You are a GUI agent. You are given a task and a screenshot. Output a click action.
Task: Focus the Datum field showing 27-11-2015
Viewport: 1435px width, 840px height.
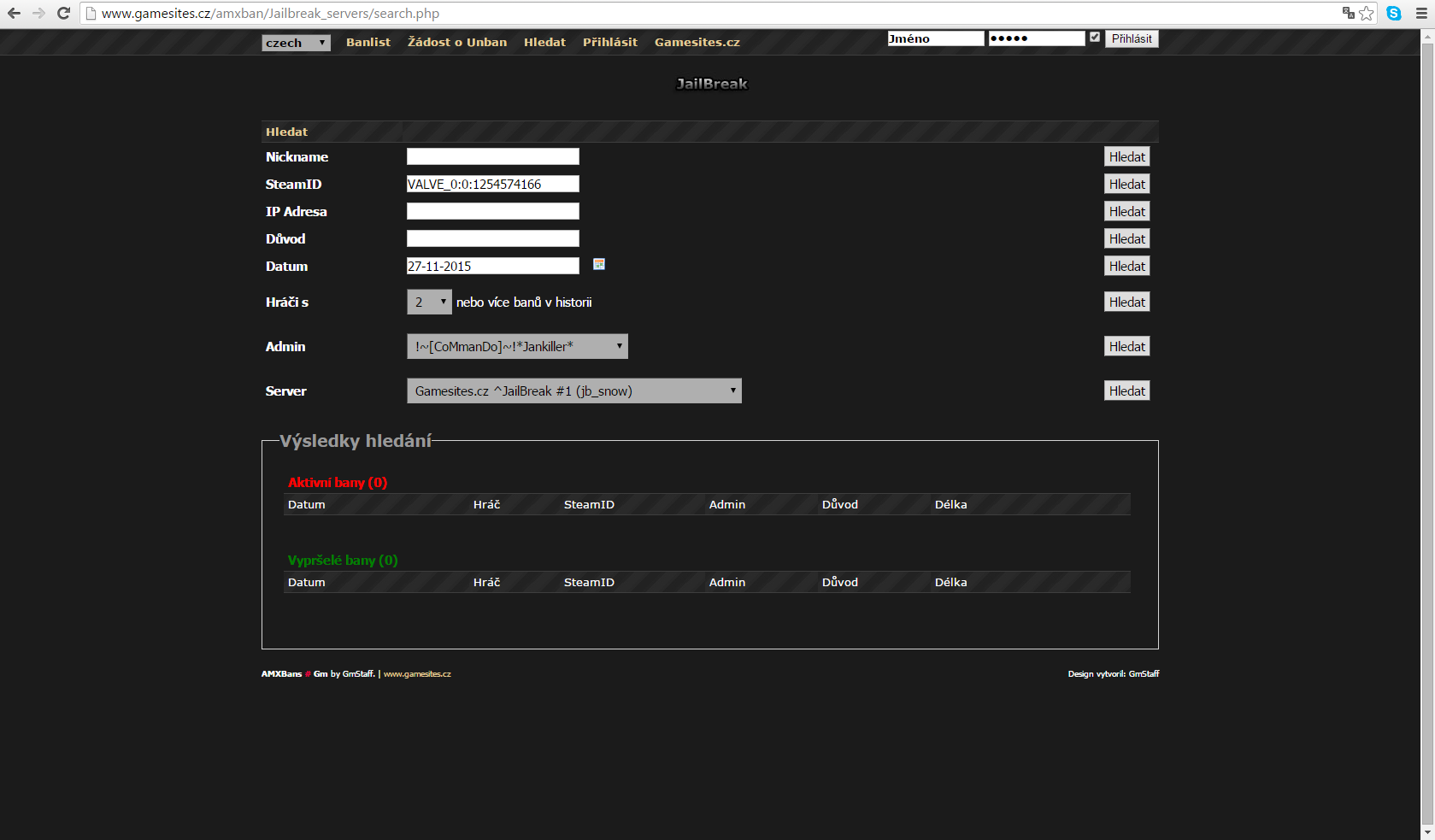tap(493, 266)
